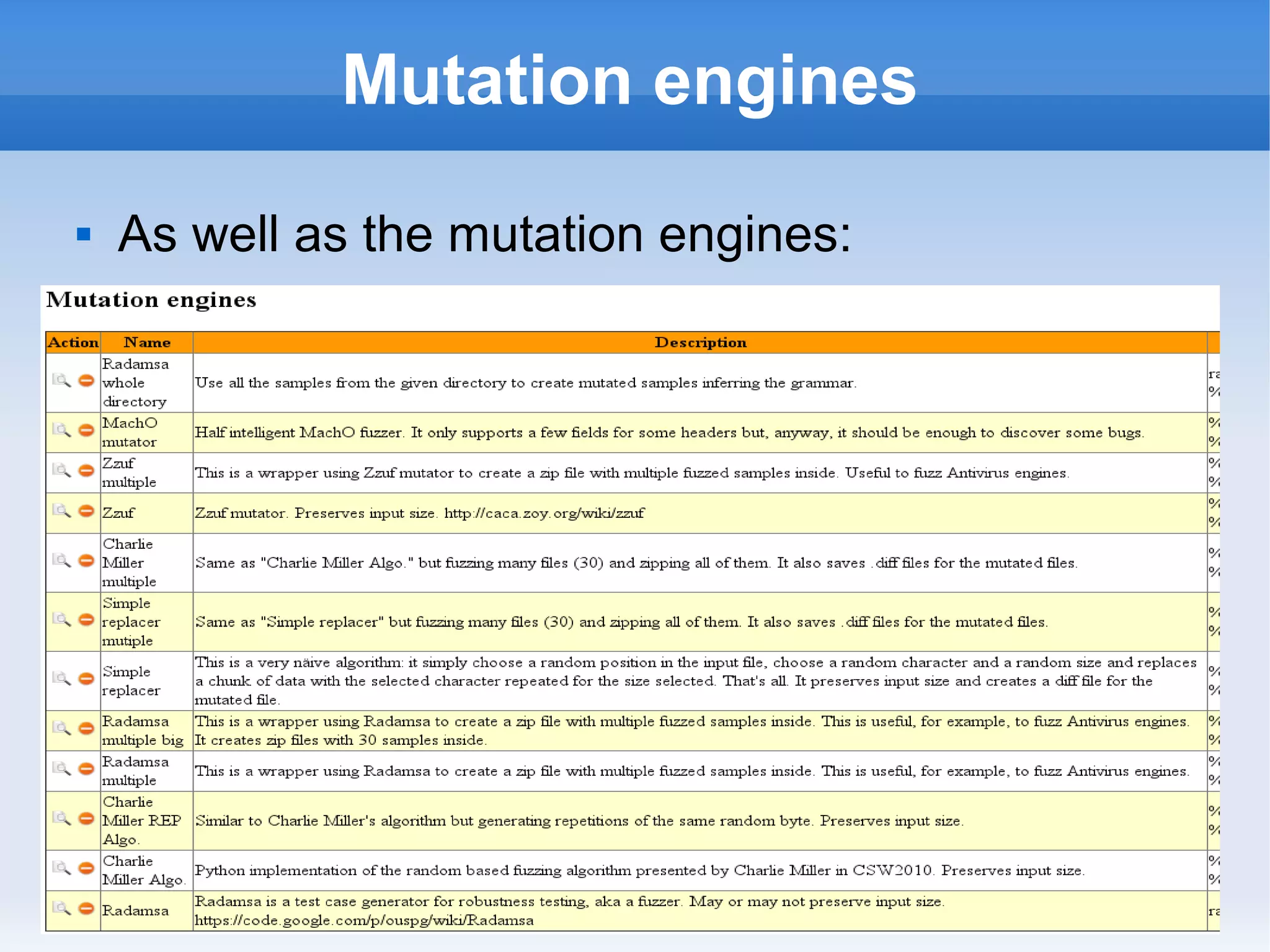Open the code.google.com ouspg Radamsa URL
Screen dimensions: 1270x952
coord(365,920)
